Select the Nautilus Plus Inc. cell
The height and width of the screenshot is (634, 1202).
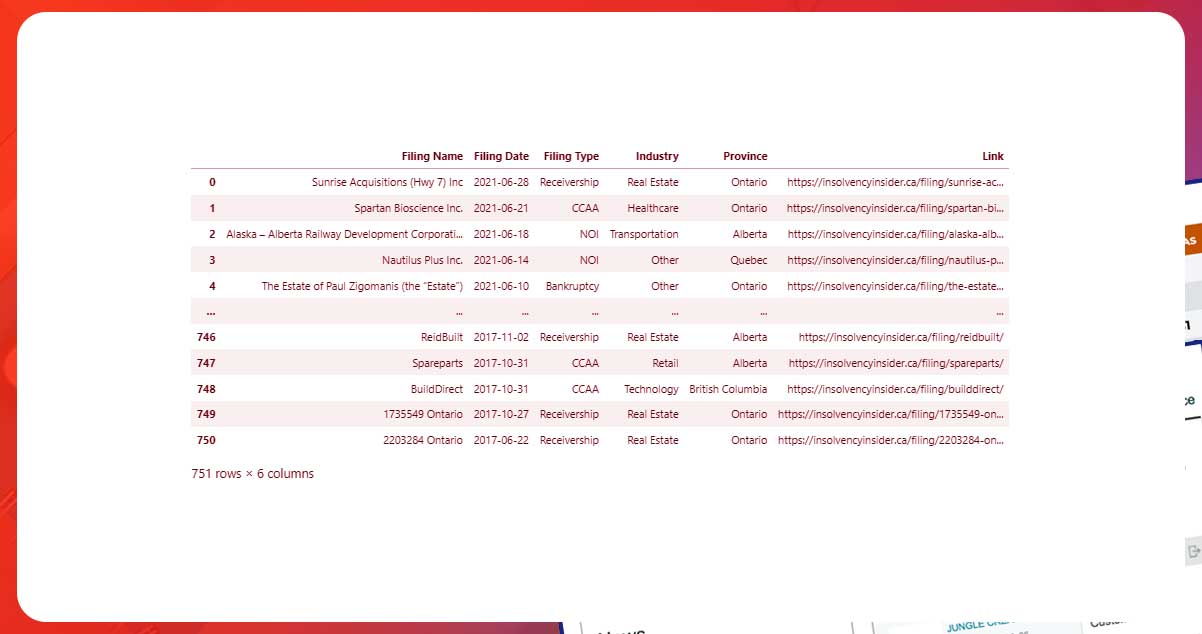422,260
